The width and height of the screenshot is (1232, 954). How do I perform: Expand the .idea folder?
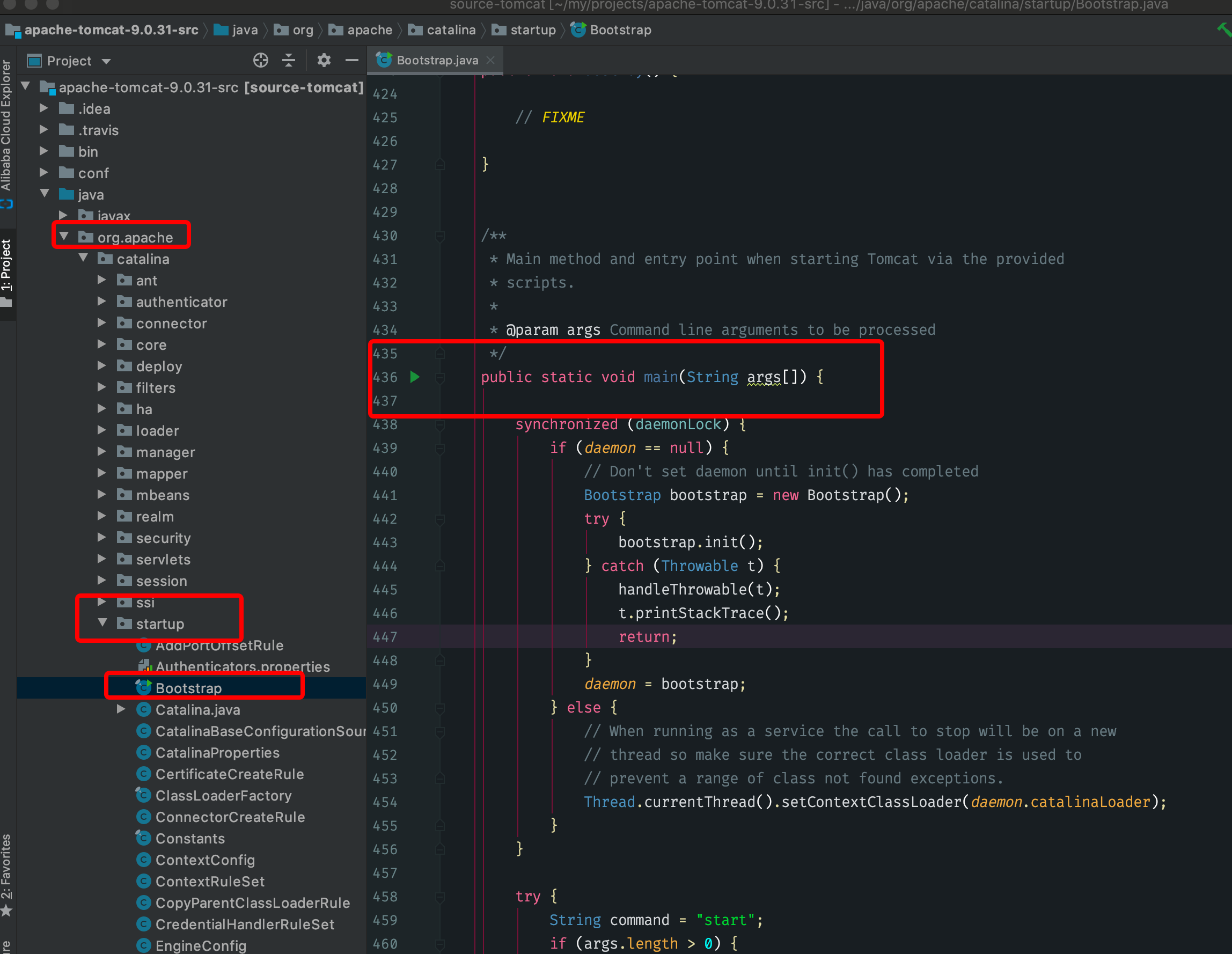pyautogui.click(x=44, y=108)
